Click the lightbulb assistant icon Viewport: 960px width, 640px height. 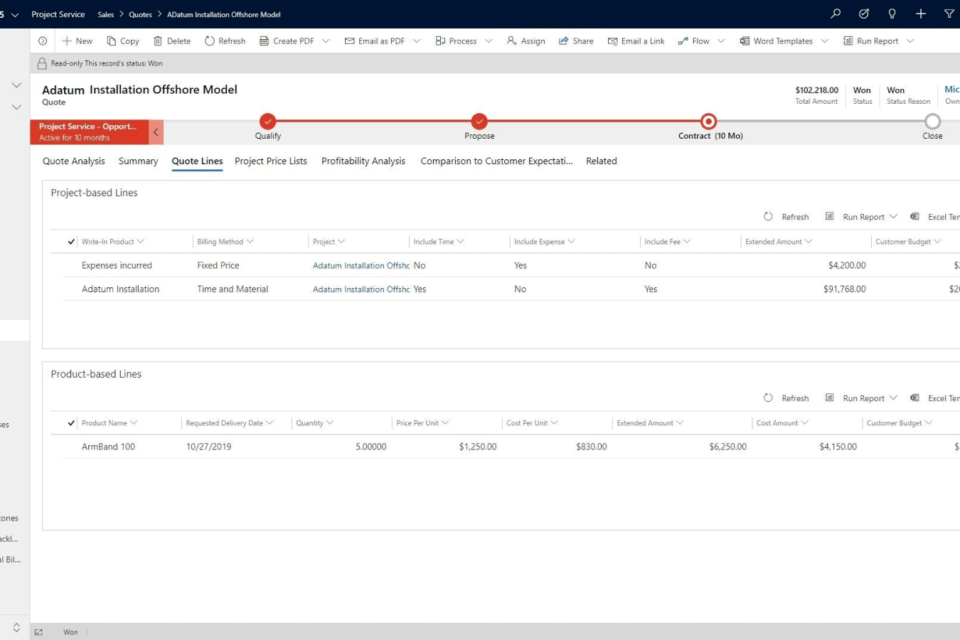[892, 14]
